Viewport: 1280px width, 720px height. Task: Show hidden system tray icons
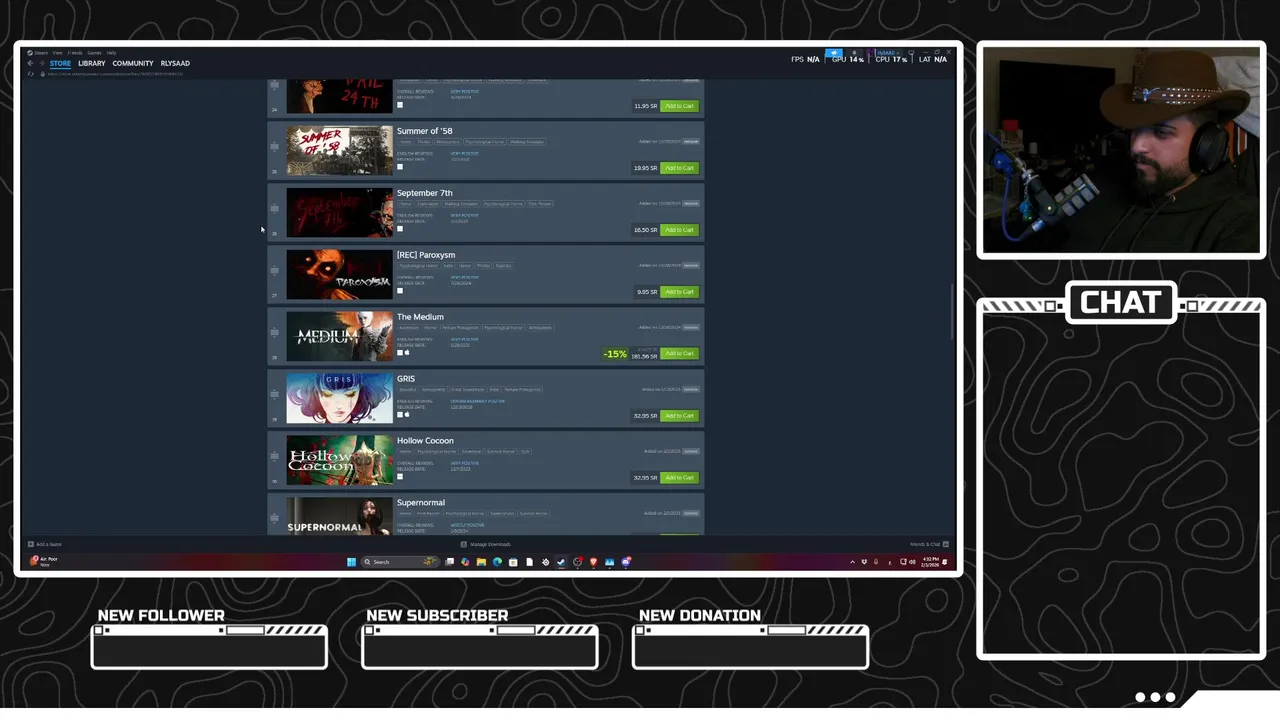pos(852,562)
